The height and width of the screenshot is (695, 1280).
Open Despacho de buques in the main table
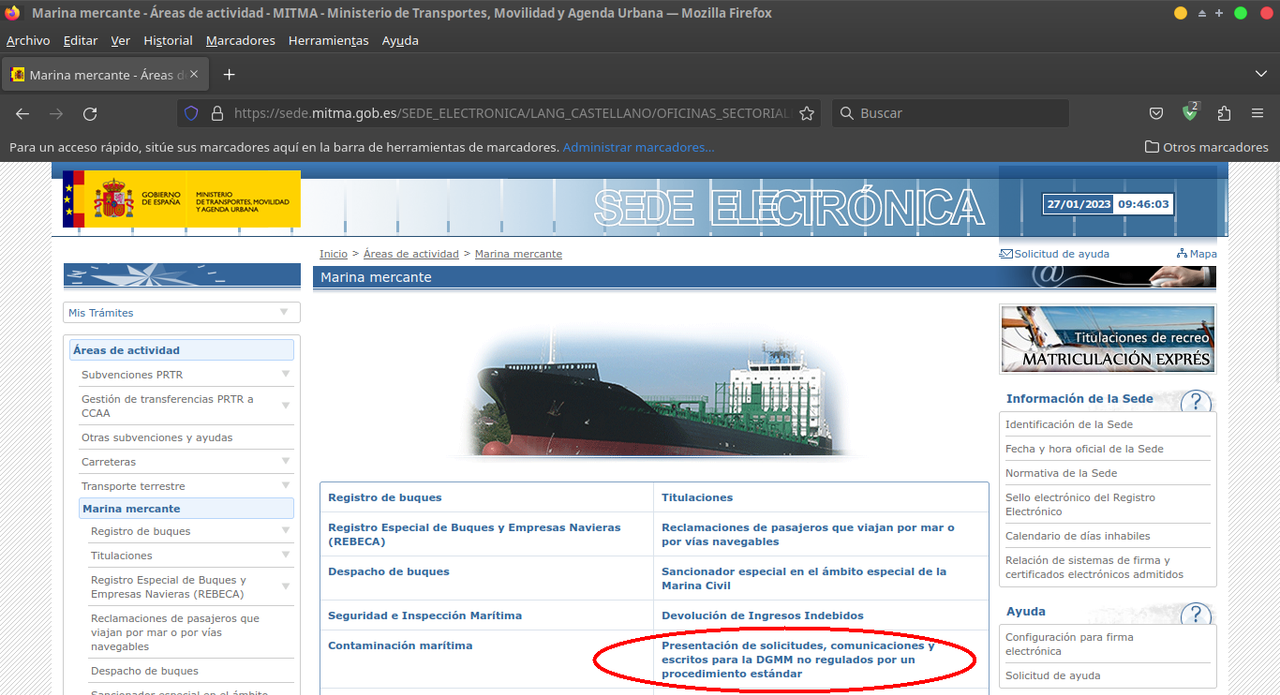click(x=389, y=572)
